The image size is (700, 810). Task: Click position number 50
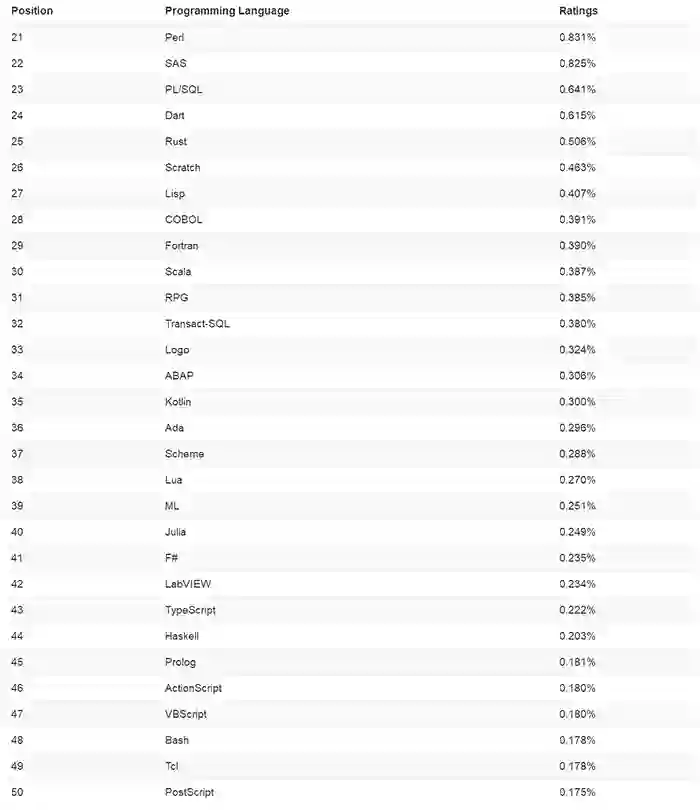click(17, 791)
